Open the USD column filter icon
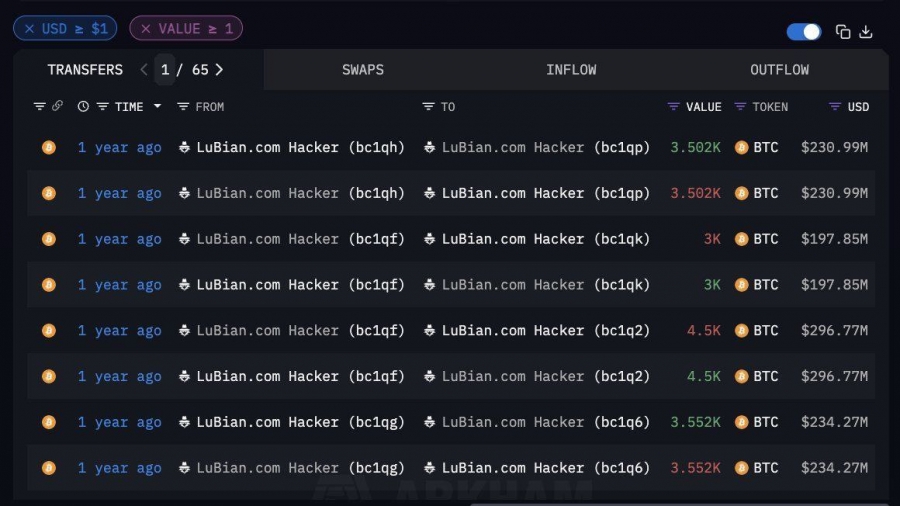This screenshot has width=900, height=506. [x=835, y=107]
